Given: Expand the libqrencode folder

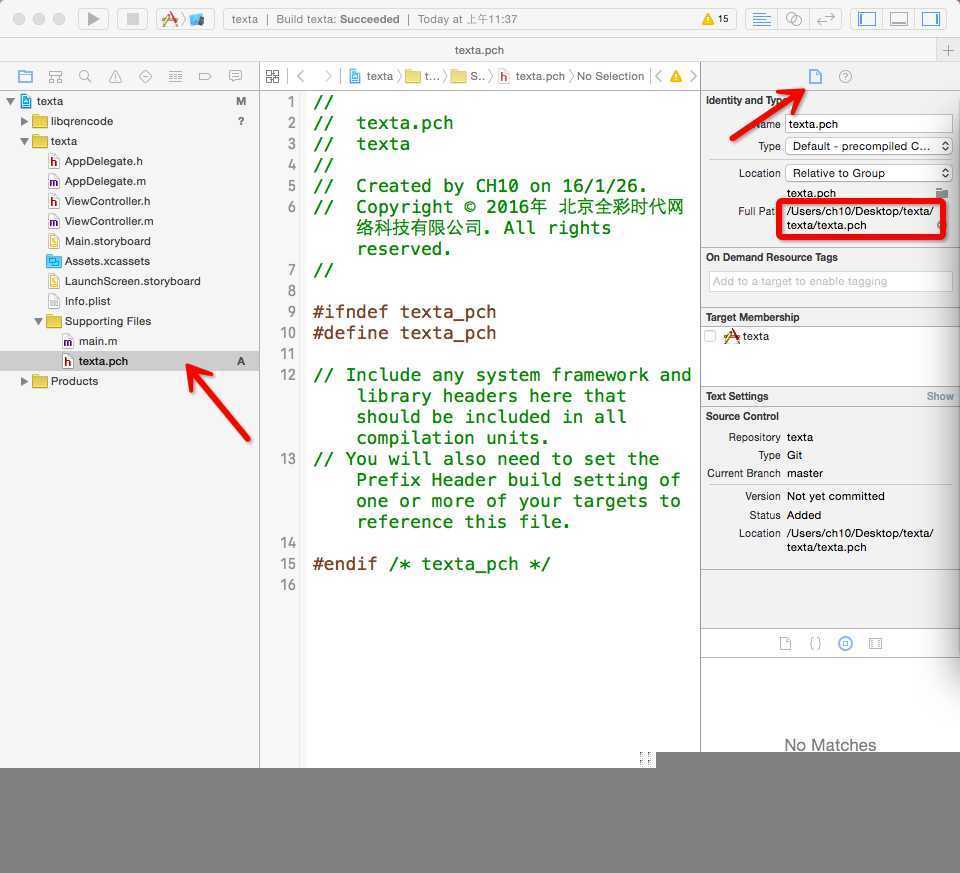Looking at the screenshot, I should (24, 121).
